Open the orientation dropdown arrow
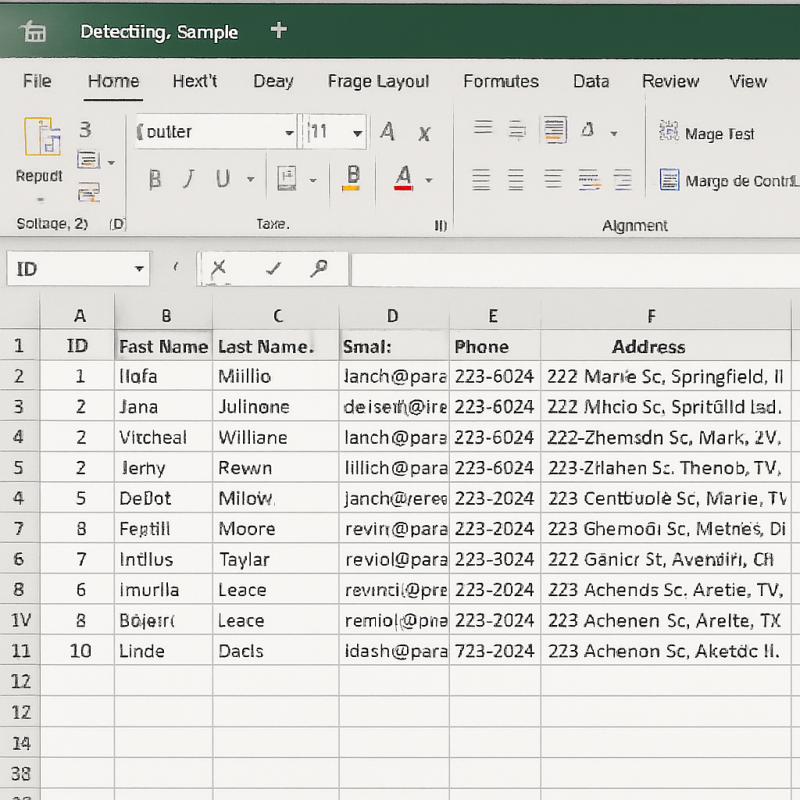800x800 pixels. [x=614, y=134]
